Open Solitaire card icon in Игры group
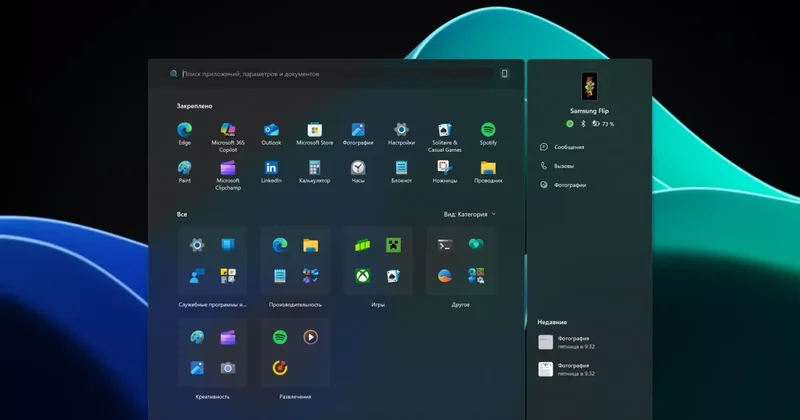 (x=393, y=276)
